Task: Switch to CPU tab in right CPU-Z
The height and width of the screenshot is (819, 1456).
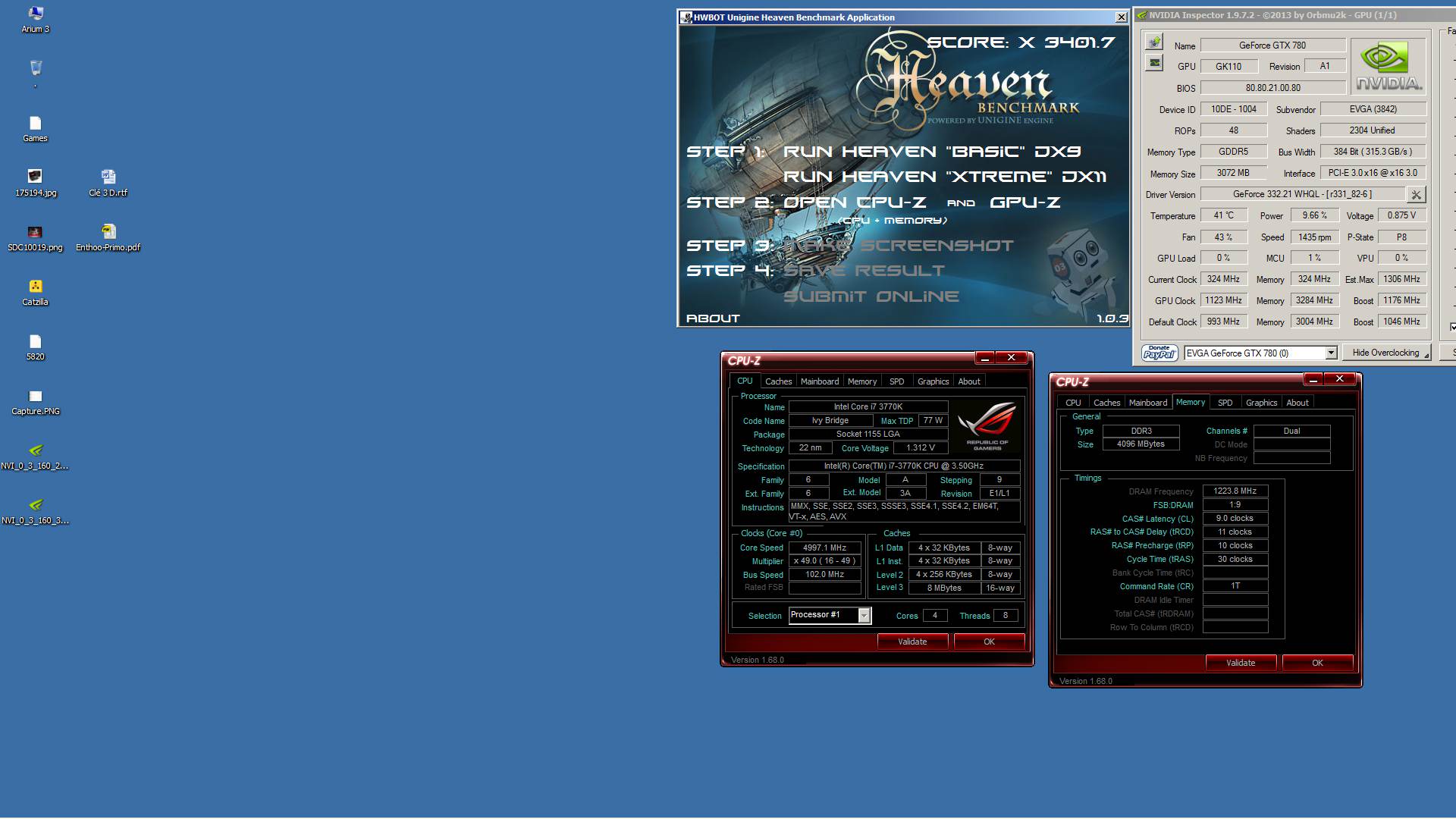Action: (x=1073, y=403)
